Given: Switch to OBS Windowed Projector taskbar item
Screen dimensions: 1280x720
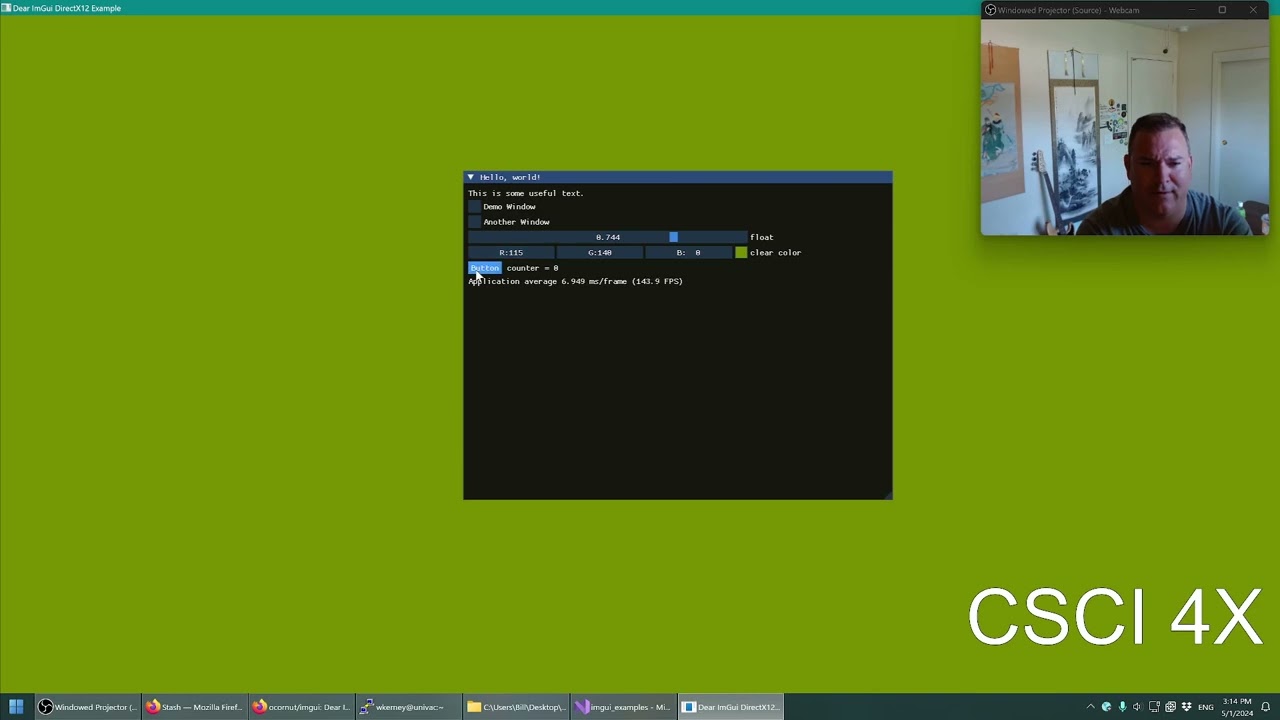Looking at the screenshot, I should coord(86,707).
